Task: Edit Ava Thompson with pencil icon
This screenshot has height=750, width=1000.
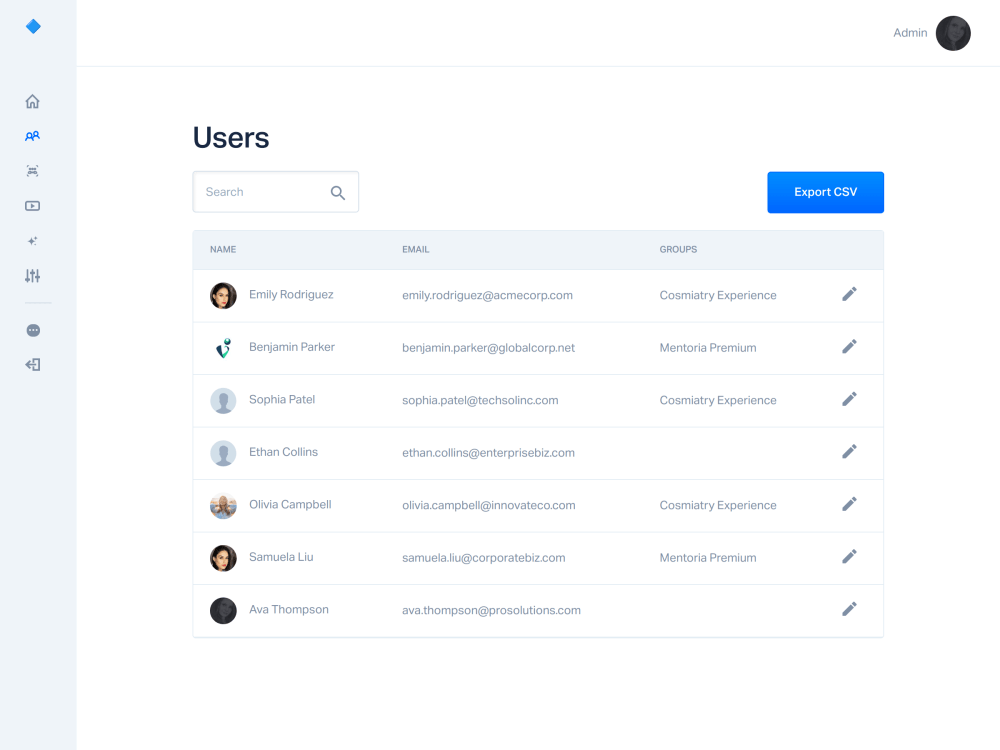Action: coord(849,609)
